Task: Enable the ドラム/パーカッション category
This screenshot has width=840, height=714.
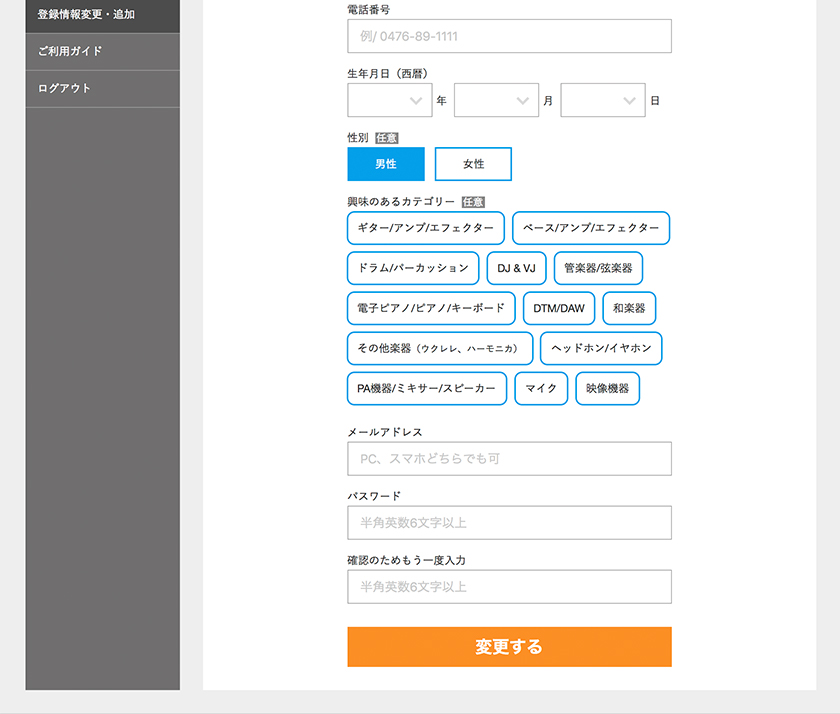Action: [x=413, y=268]
